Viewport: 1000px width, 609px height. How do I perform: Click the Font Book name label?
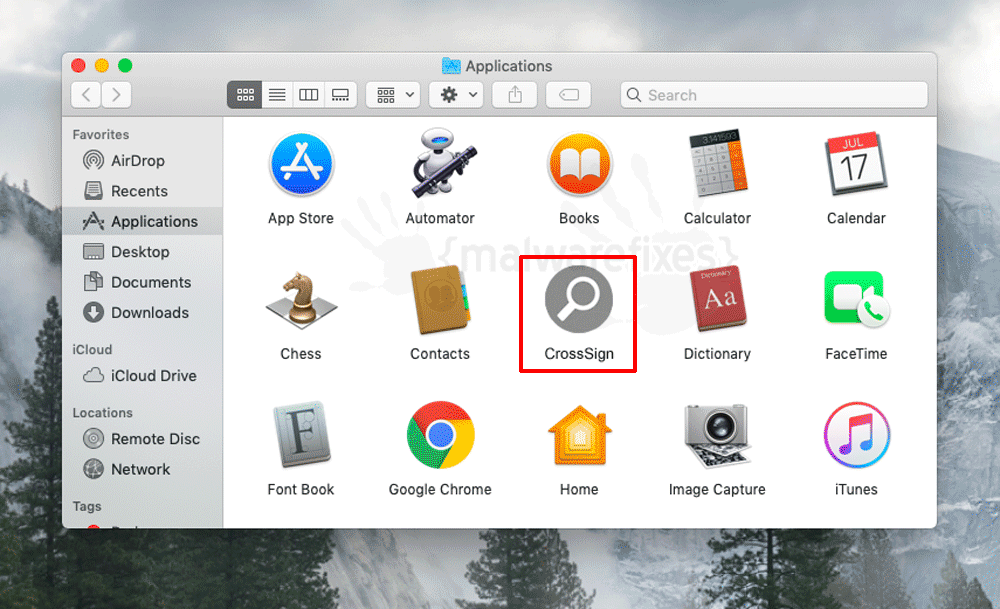pos(300,490)
